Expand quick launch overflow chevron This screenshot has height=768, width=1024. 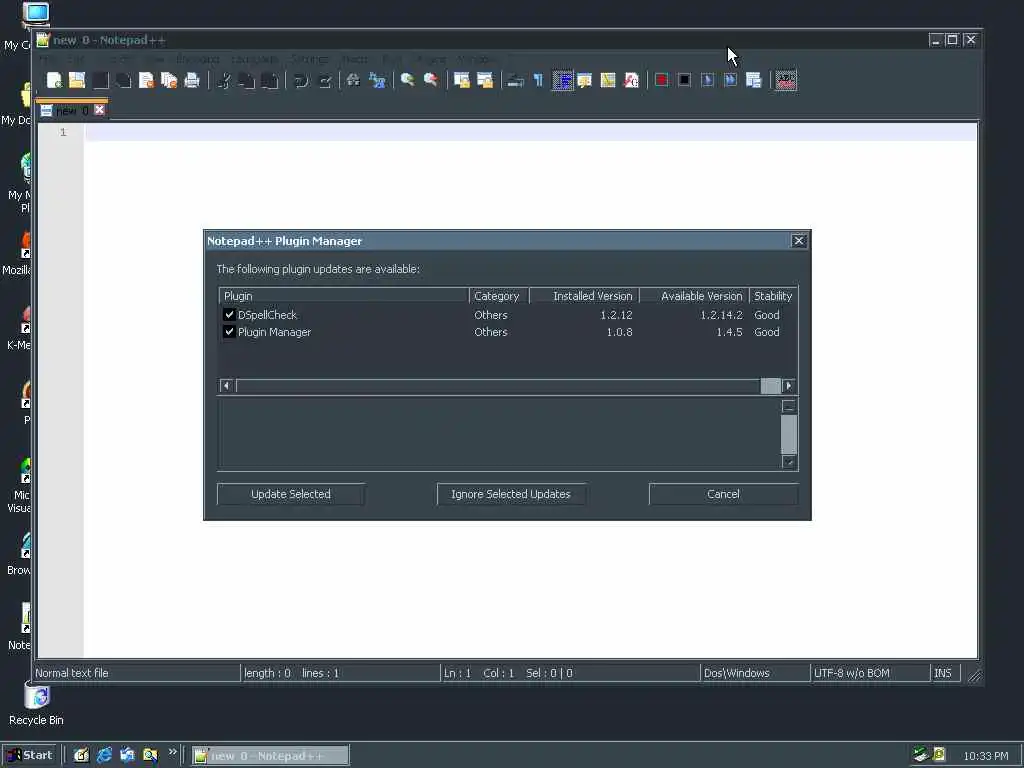172,752
